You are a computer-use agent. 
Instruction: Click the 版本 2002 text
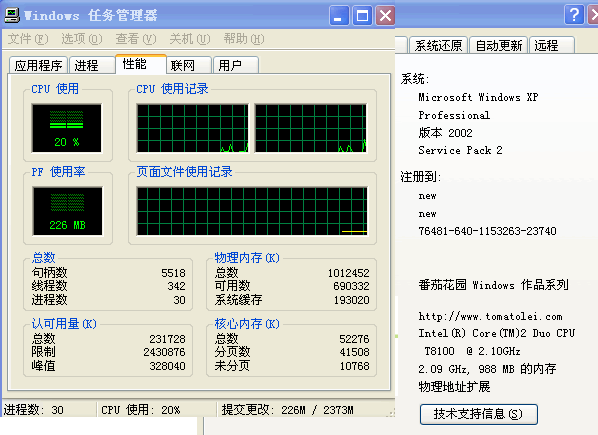(x=445, y=133)
